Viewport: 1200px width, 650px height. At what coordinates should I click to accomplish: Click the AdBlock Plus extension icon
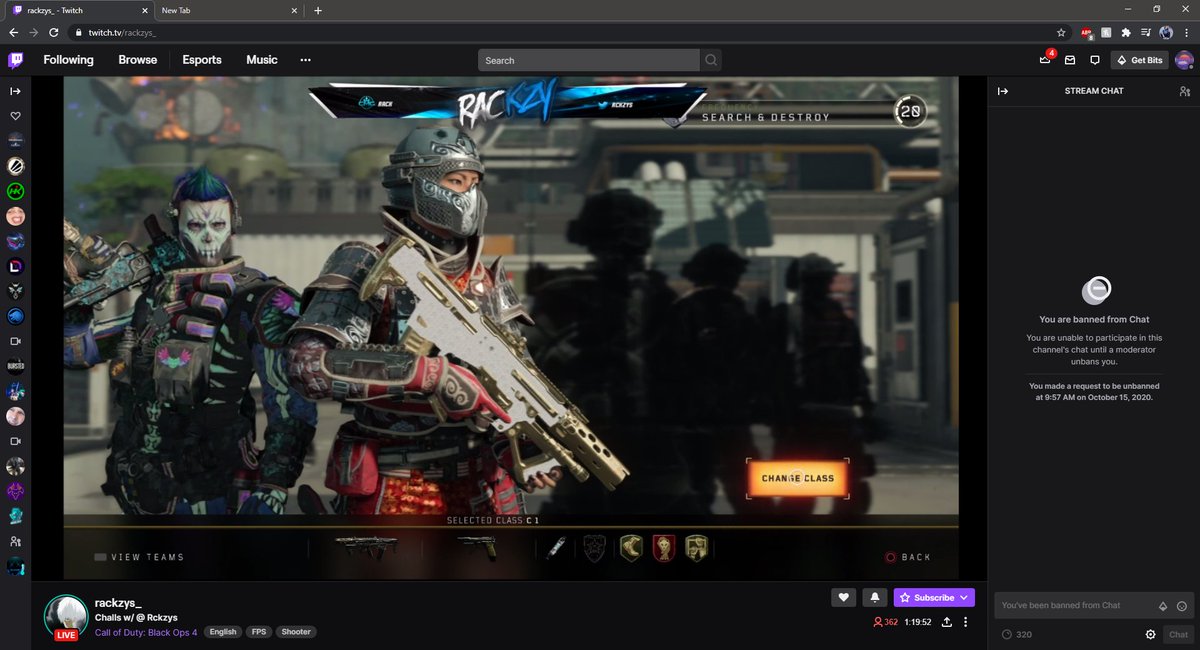[x=1086, y=32]
